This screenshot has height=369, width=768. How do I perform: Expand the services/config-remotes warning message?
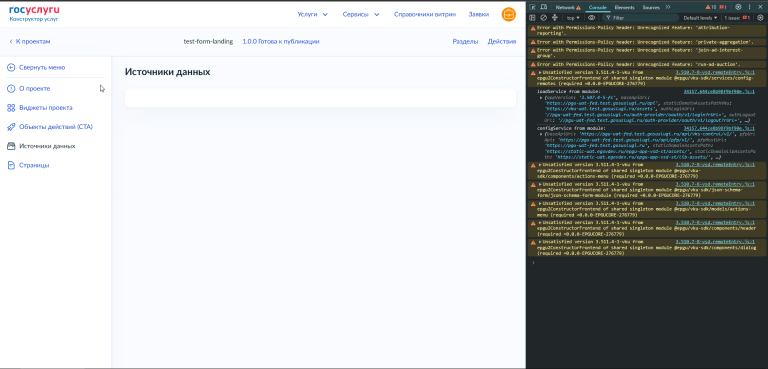coord(540,72)
